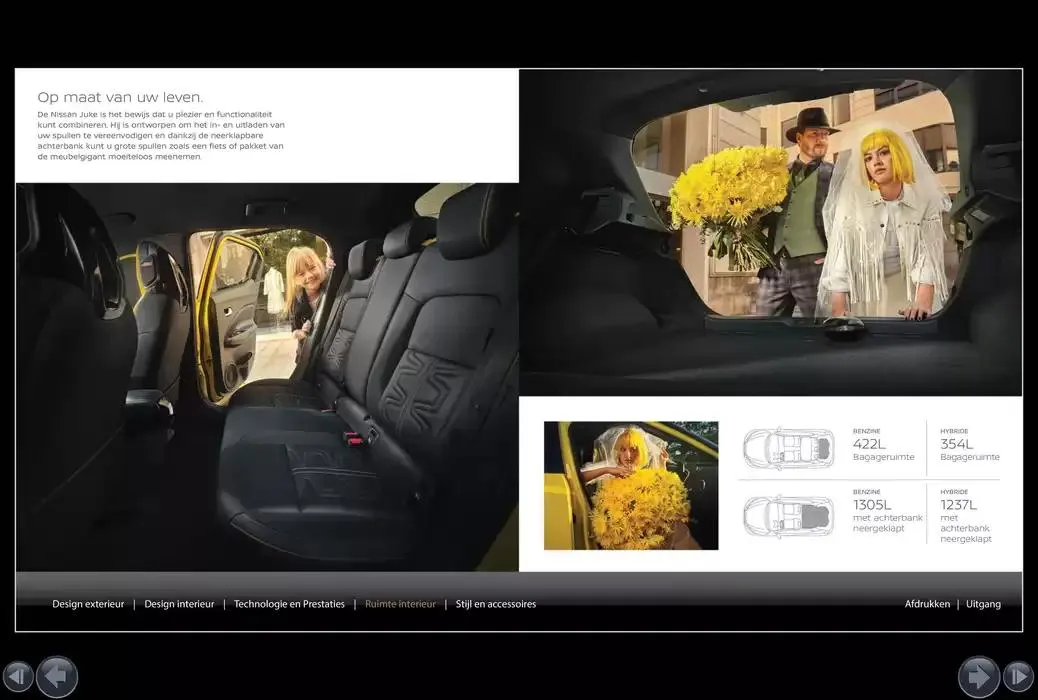Click the 1305L benzine folded-seat figure
This screenshot has width=1038, height=700.
click(872, 505)
